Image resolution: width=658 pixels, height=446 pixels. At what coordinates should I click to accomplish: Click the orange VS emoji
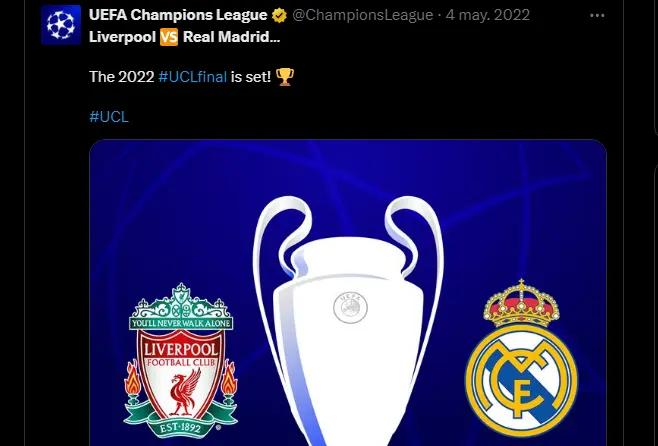coord(169,37)
